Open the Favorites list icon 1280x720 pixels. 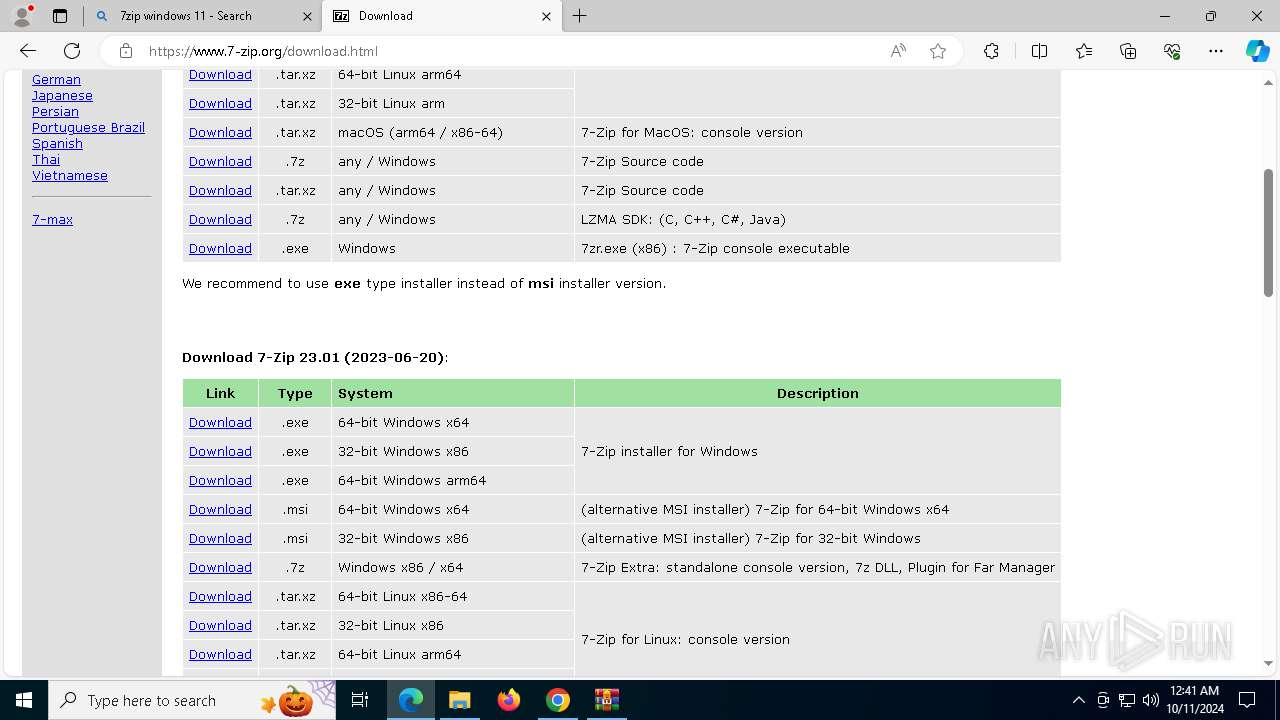click(1084, 51)
